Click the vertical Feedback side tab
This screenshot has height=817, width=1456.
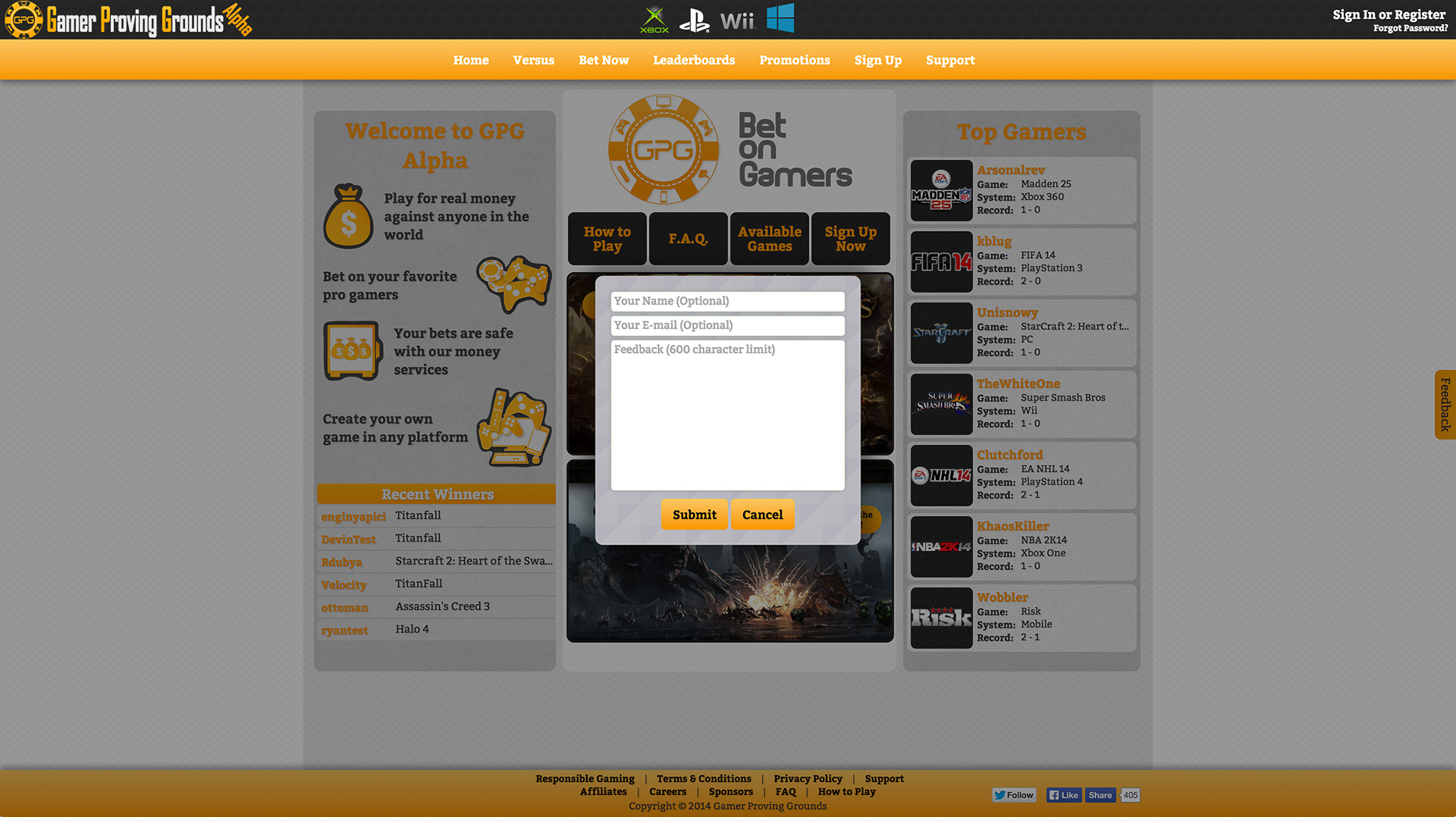[1445, 405]
